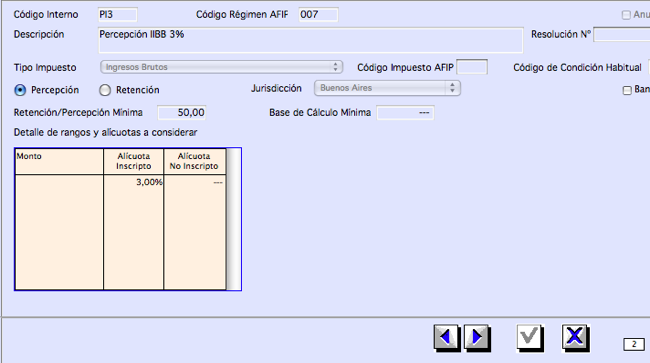Click the Resolución Nº field

tap(621, 34)
